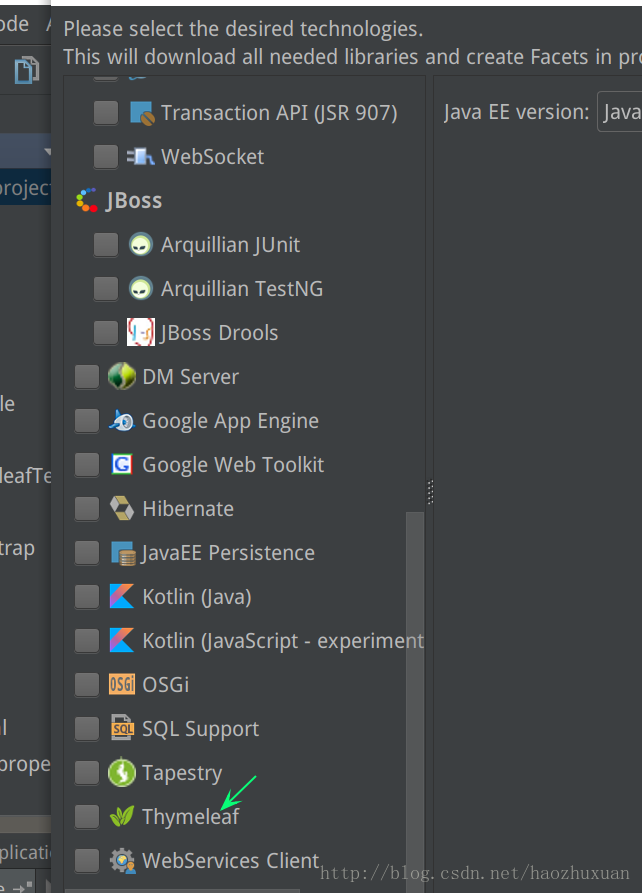This screenshot has height=893, width=642.
Task: Click the JBoss Drools icon
Action: tap(140, 333)
